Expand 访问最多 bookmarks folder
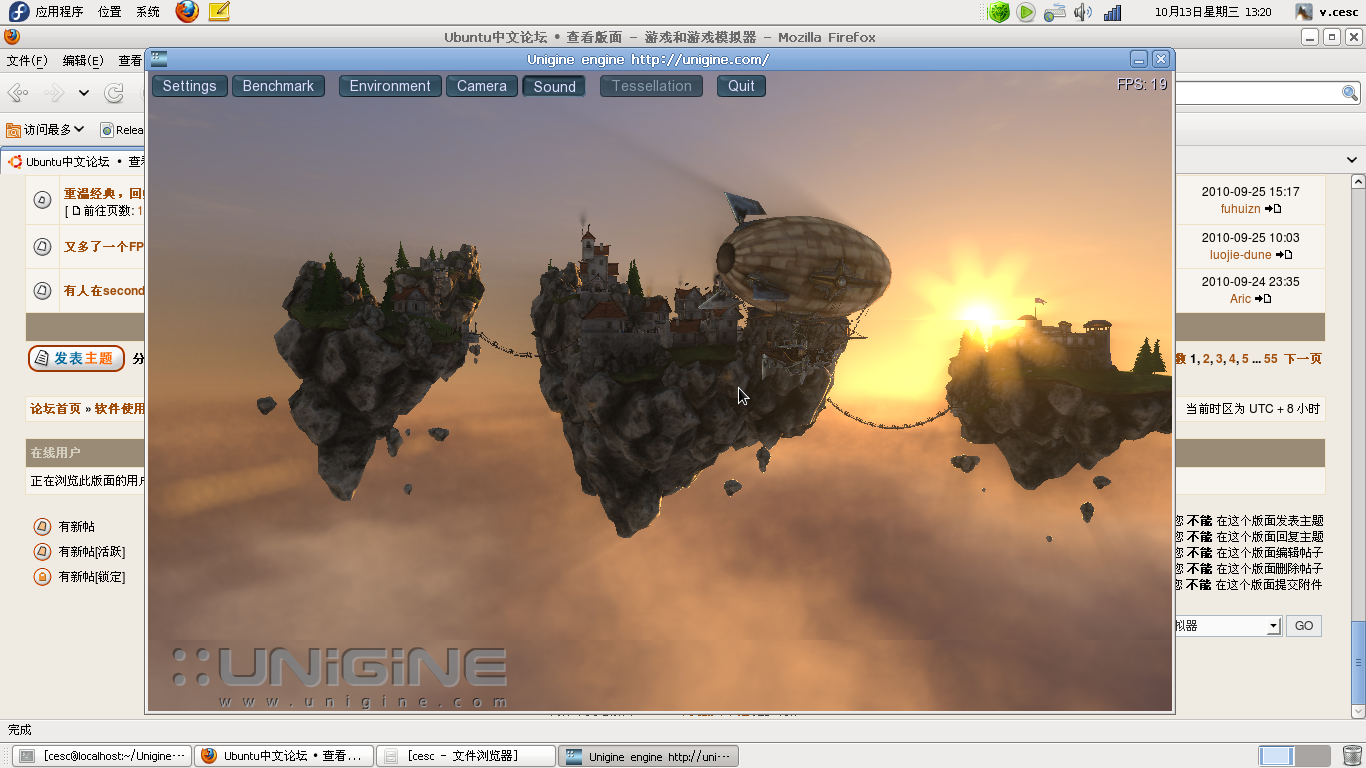Image resolution: width=1366 pixels, height=768 pixels. (x=45, y=129)
